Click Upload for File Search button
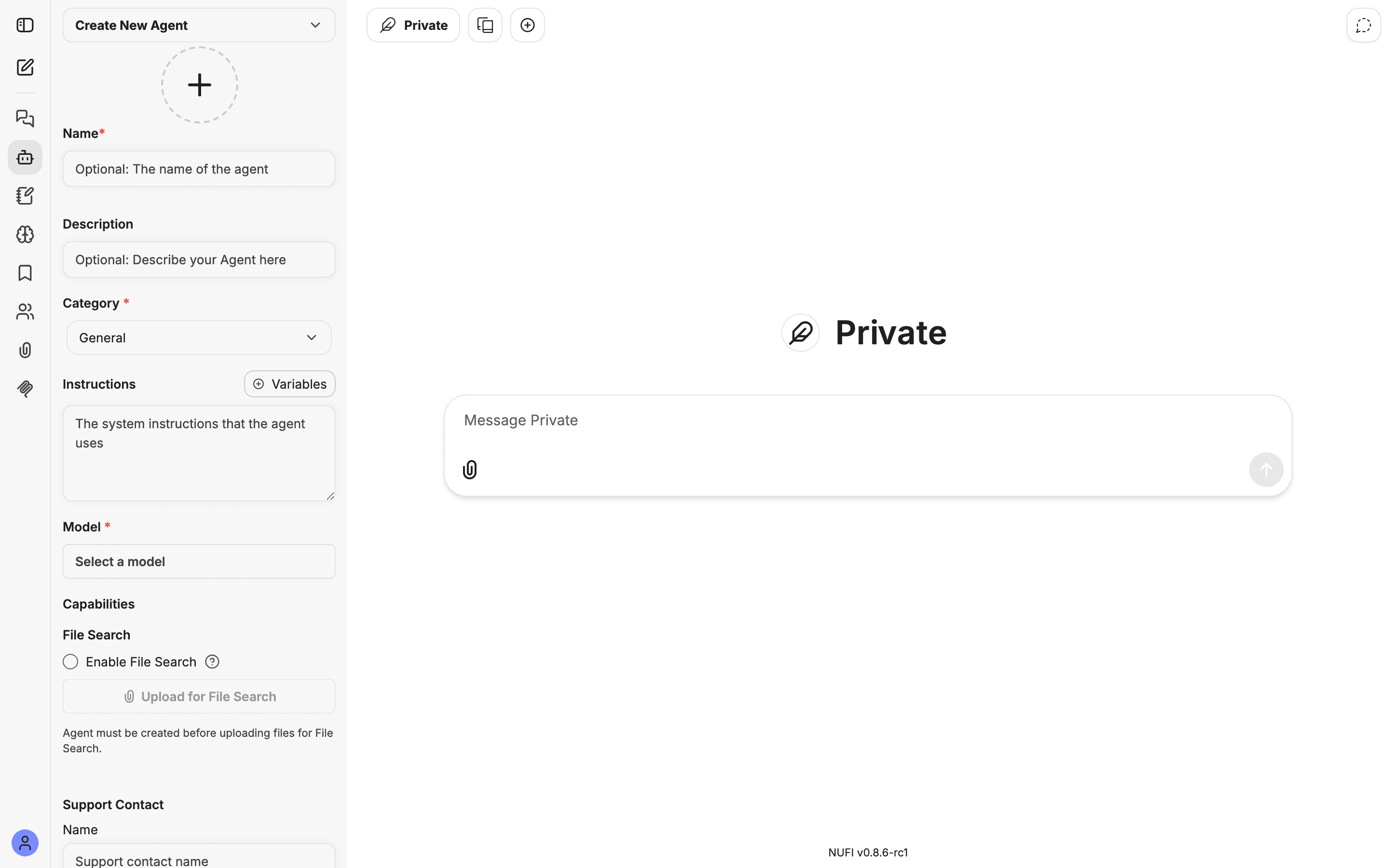The width and height of the screenshot is (1389, 868). pyautogui.click(x=199, y=696)
